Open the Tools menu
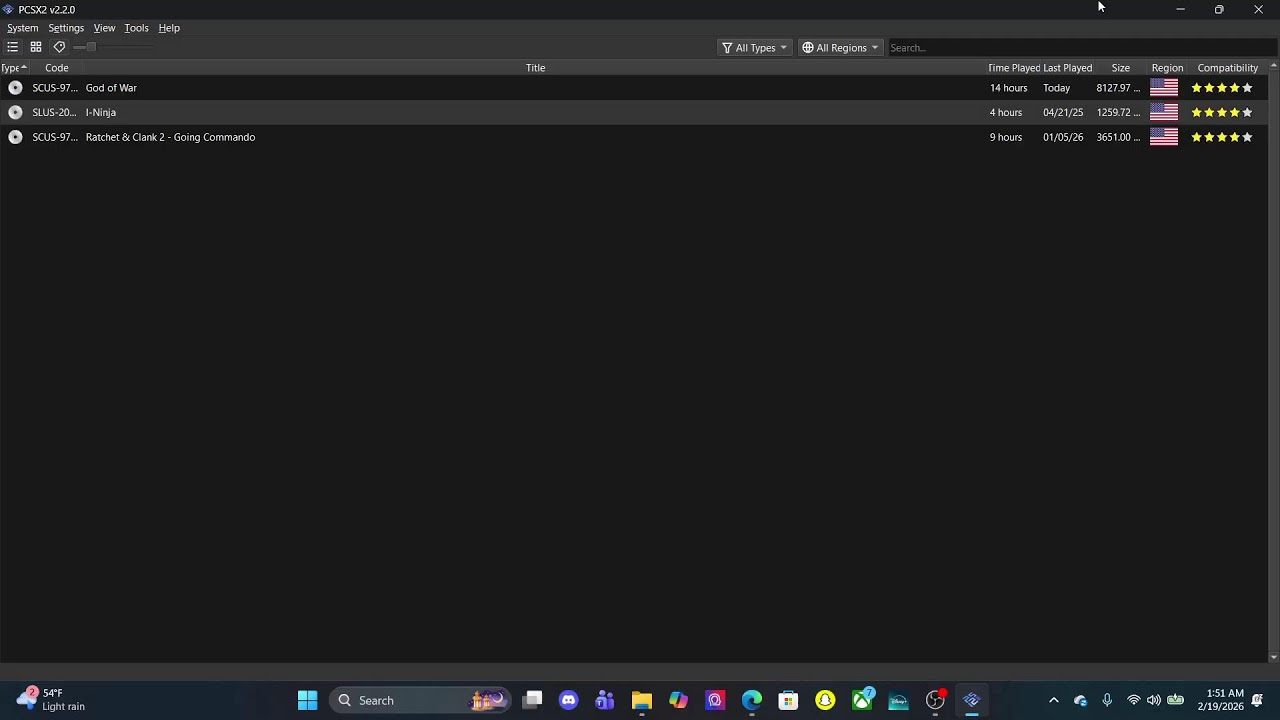1280x720 pixels. [136, 28]
